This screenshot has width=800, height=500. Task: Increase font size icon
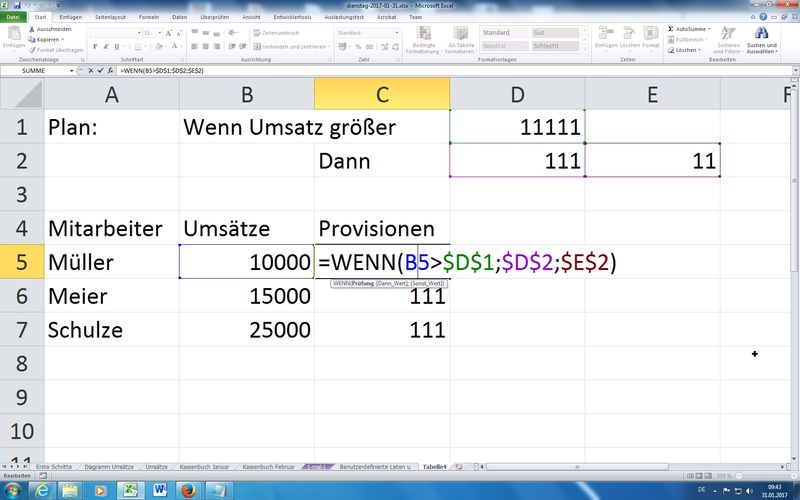point(169,33)
